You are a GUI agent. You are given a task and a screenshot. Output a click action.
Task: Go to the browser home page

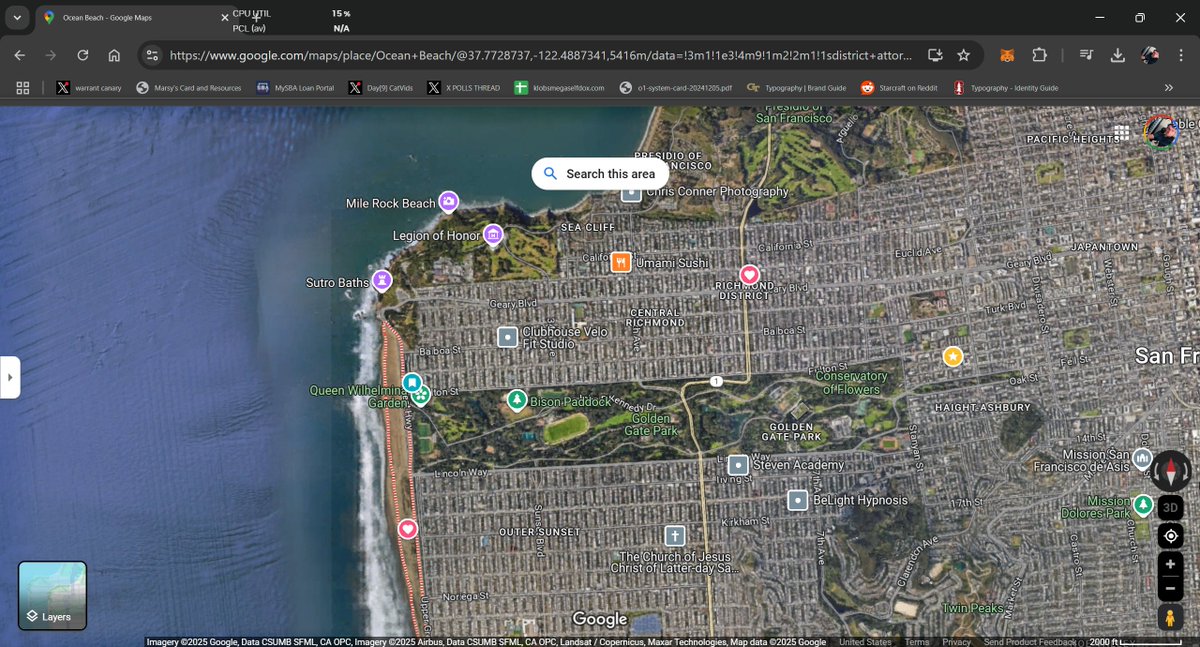pos(115,55)
